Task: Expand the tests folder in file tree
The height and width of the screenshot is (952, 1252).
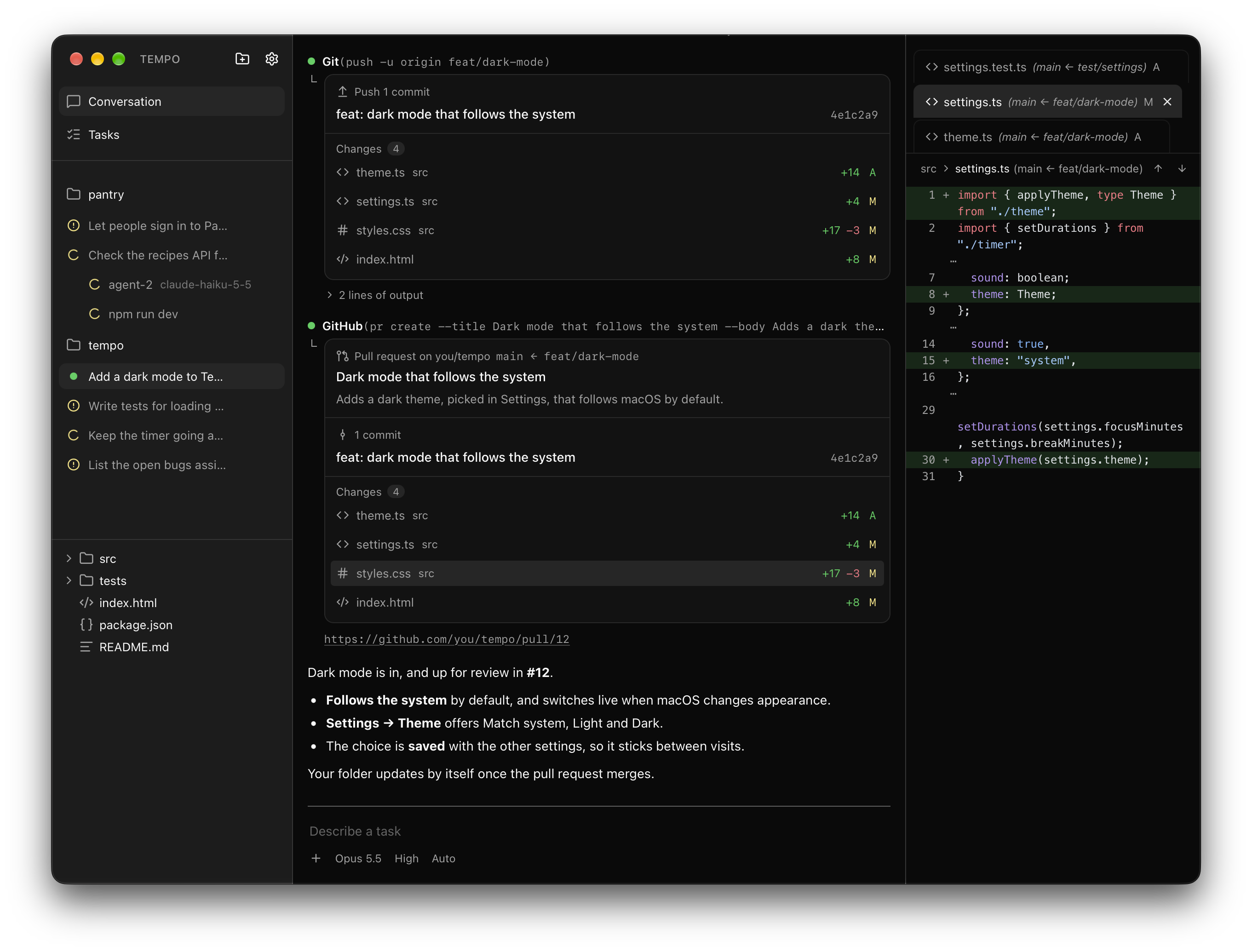Action: [x=69, y=580]
